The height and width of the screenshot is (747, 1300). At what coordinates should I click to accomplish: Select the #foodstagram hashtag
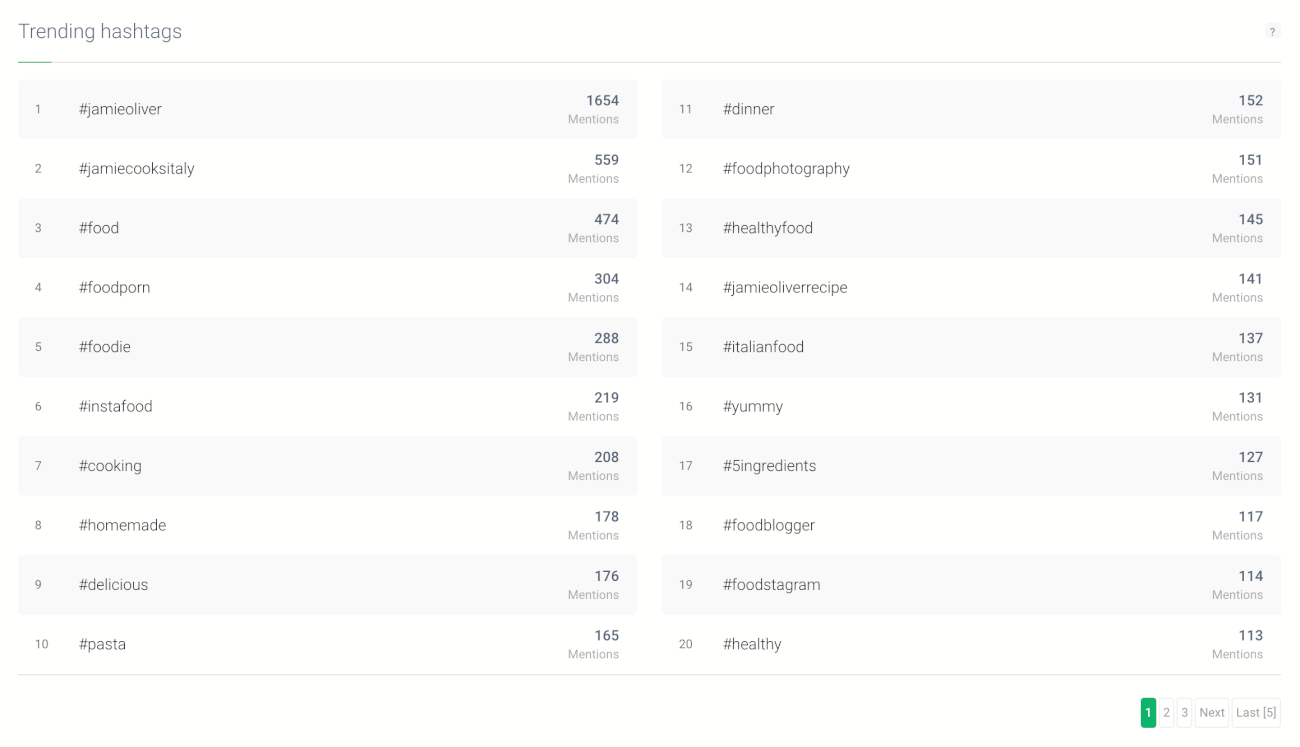(x=771, y=585)
